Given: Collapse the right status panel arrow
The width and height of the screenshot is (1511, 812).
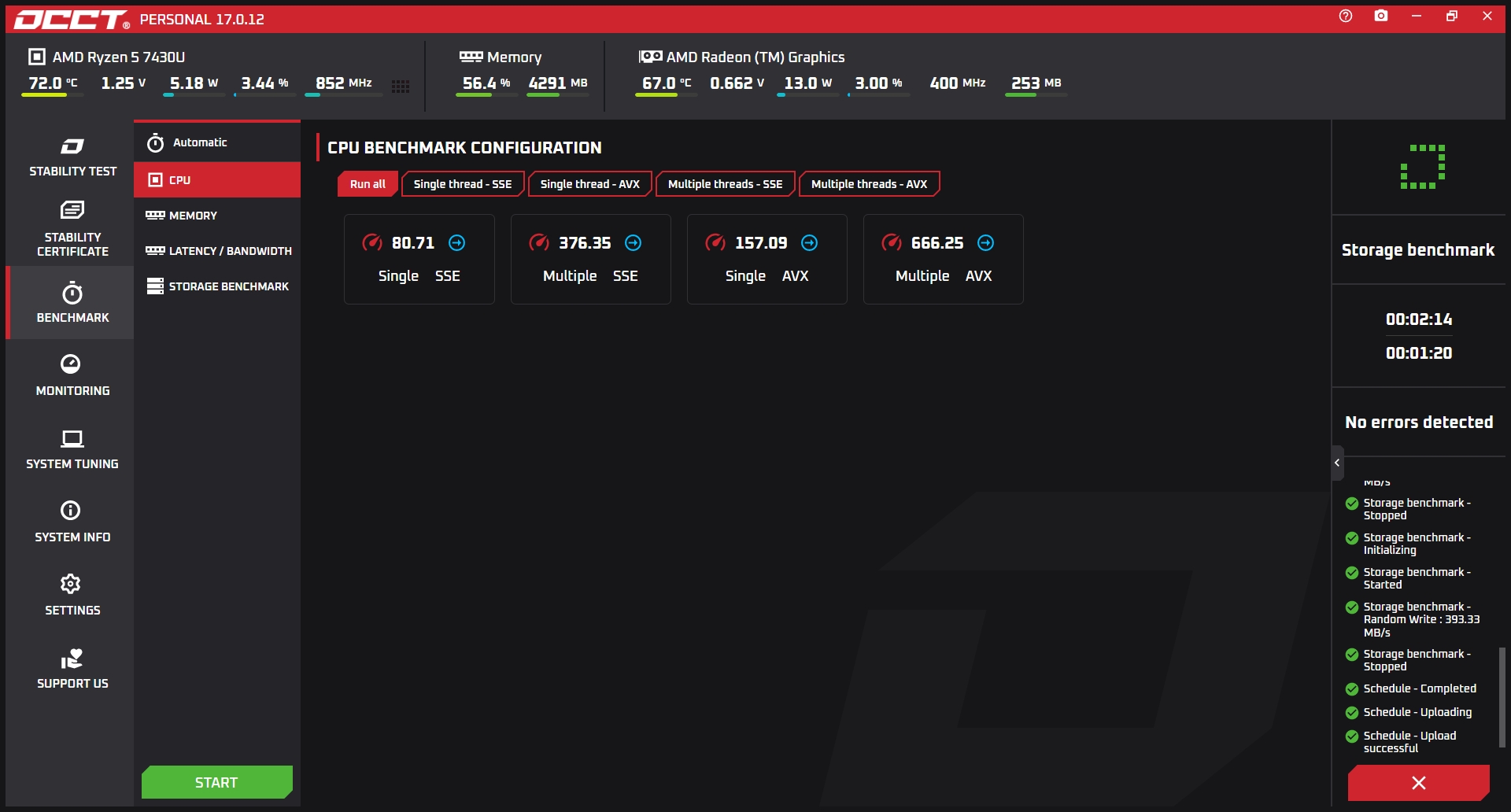Looking at the screenshot, I should [1337, 463].
